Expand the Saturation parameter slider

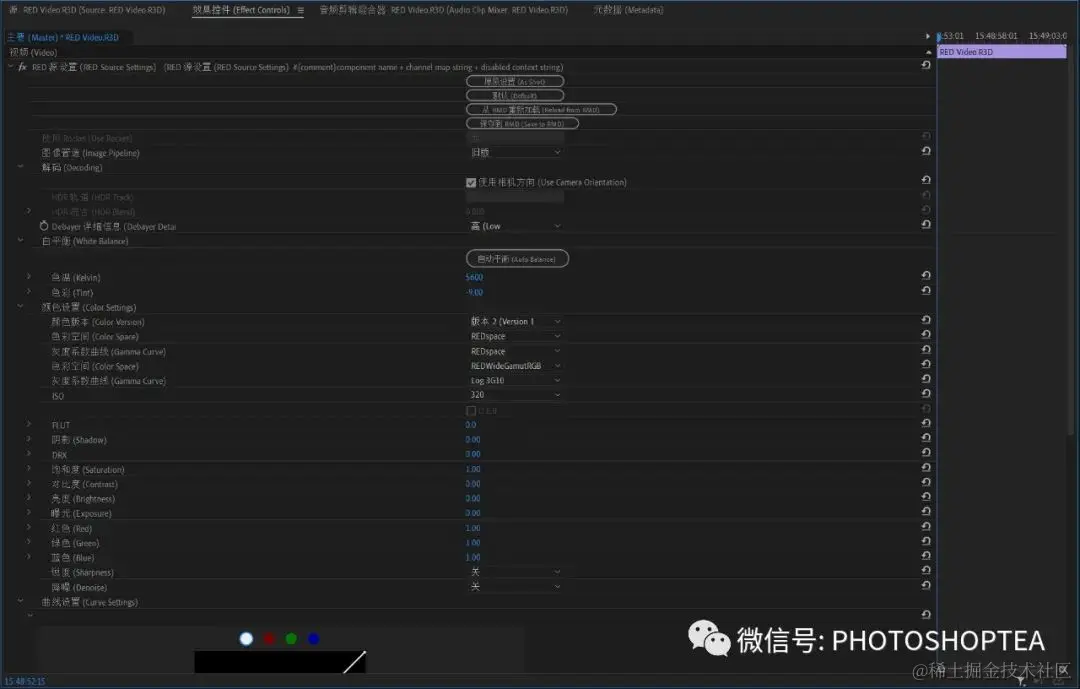coord(29,469)
